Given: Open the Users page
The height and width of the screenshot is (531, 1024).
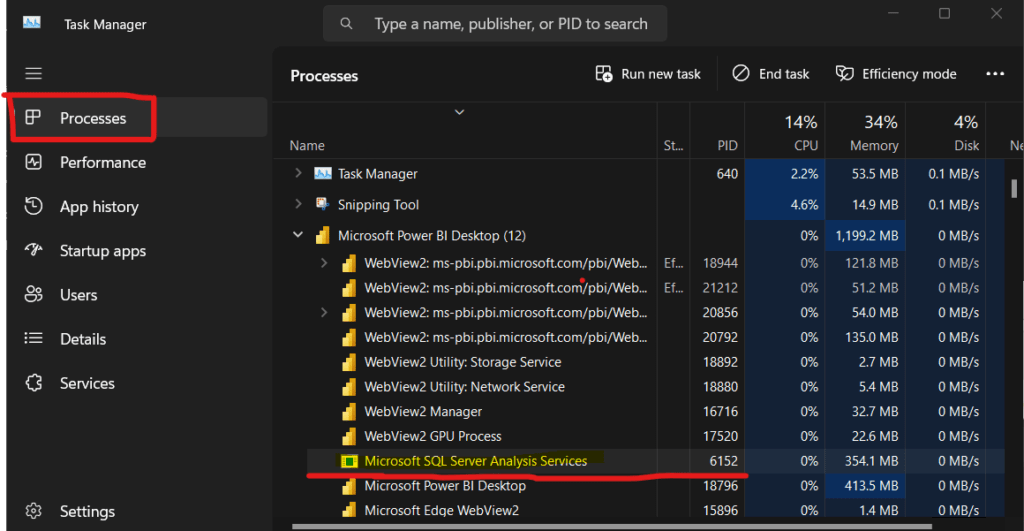Looking at the screenshot, I should pos(78,295).
